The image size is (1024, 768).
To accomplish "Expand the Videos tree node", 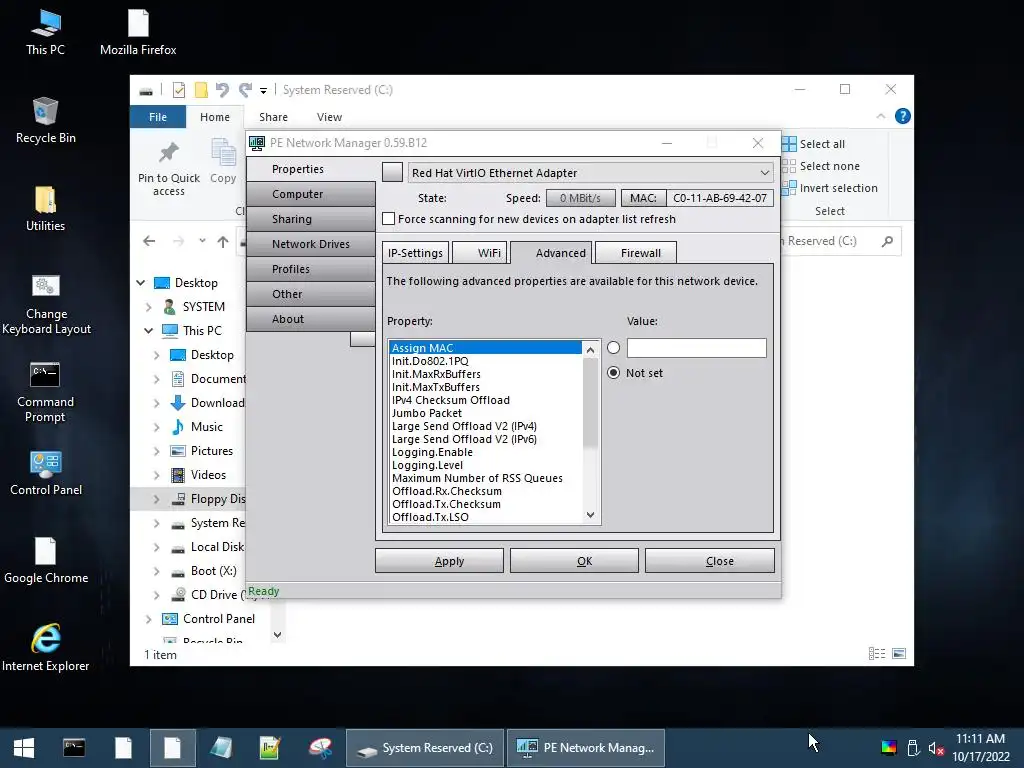I will 157,475.
